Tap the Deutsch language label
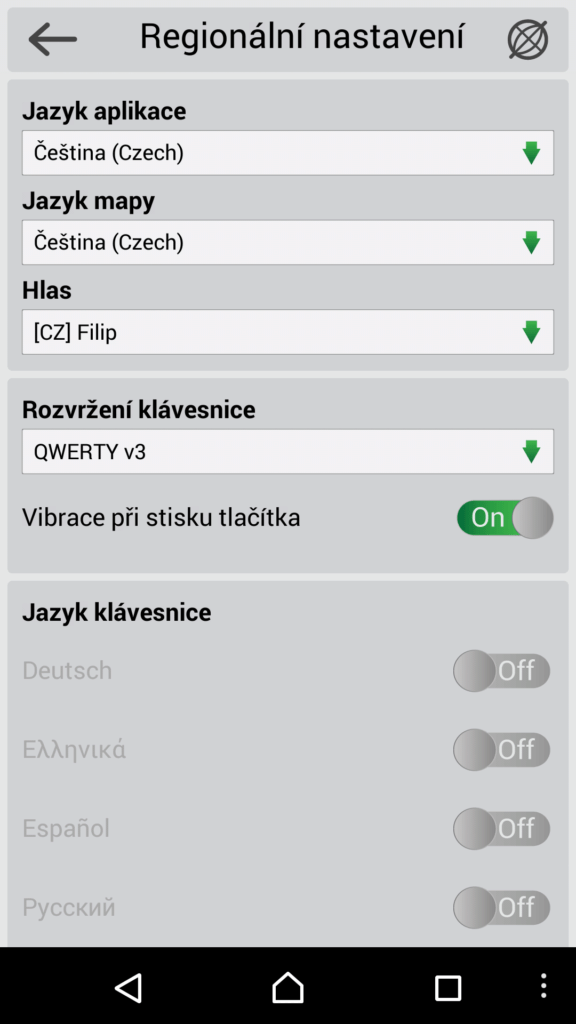 tap(67, 671)
